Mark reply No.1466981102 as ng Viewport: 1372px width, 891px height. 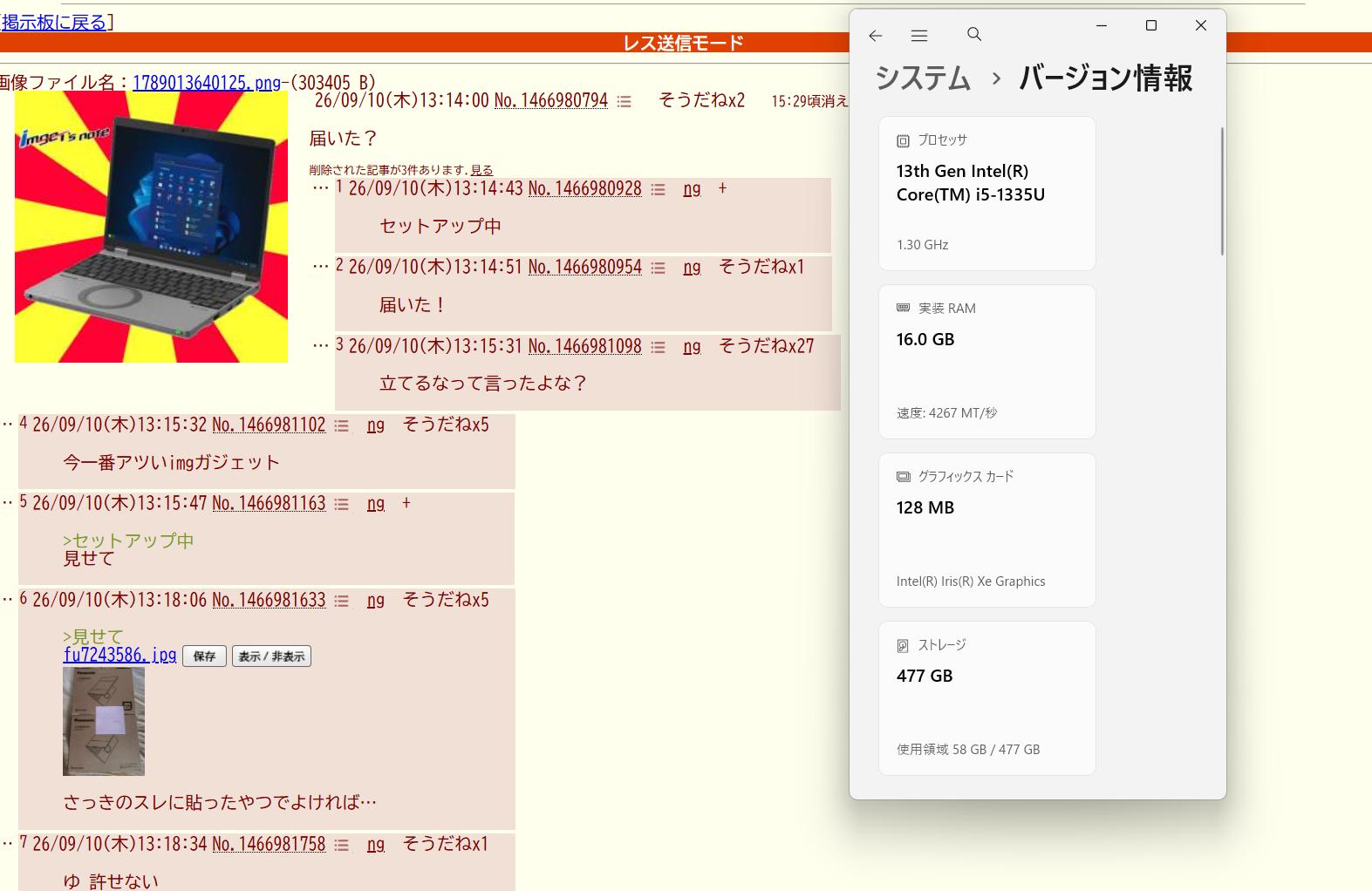[x=376, y=425]
